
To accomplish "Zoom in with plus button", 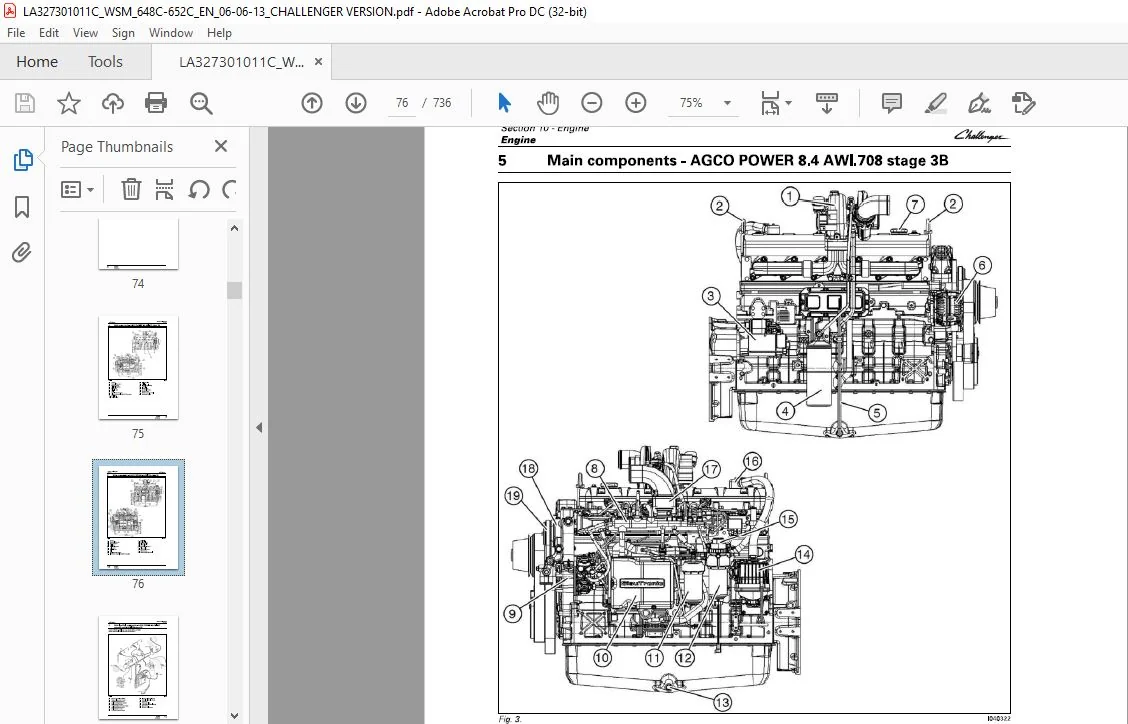I will pyautogui.click(x=635, y=103).
